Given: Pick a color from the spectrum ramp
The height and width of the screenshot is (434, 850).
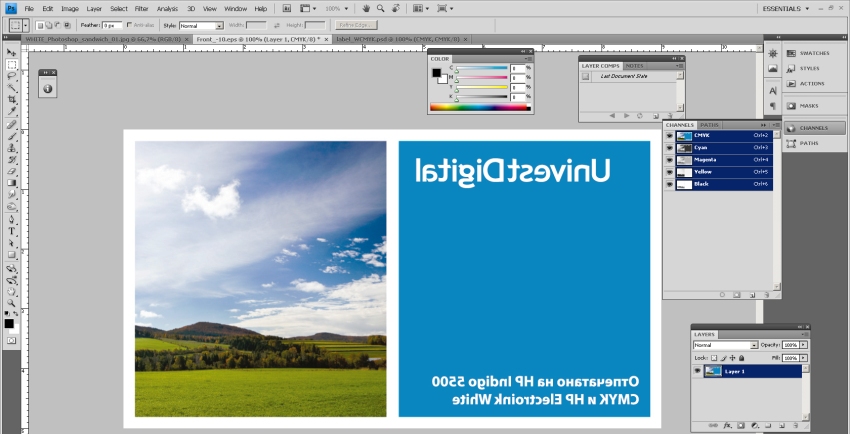Looking at the screenshot, I should tap(480, 107).
